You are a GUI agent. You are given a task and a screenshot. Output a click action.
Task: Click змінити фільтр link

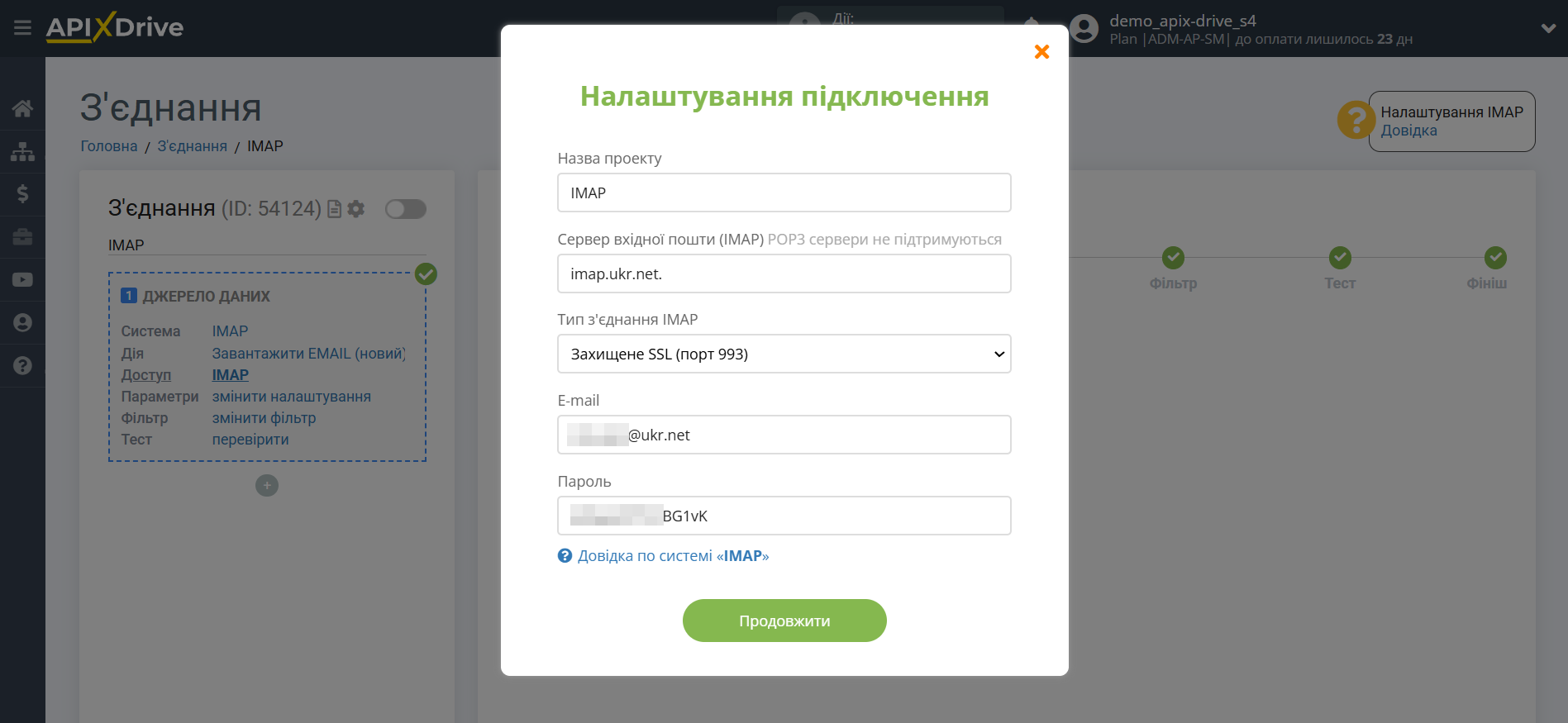[x=264, y=418]
